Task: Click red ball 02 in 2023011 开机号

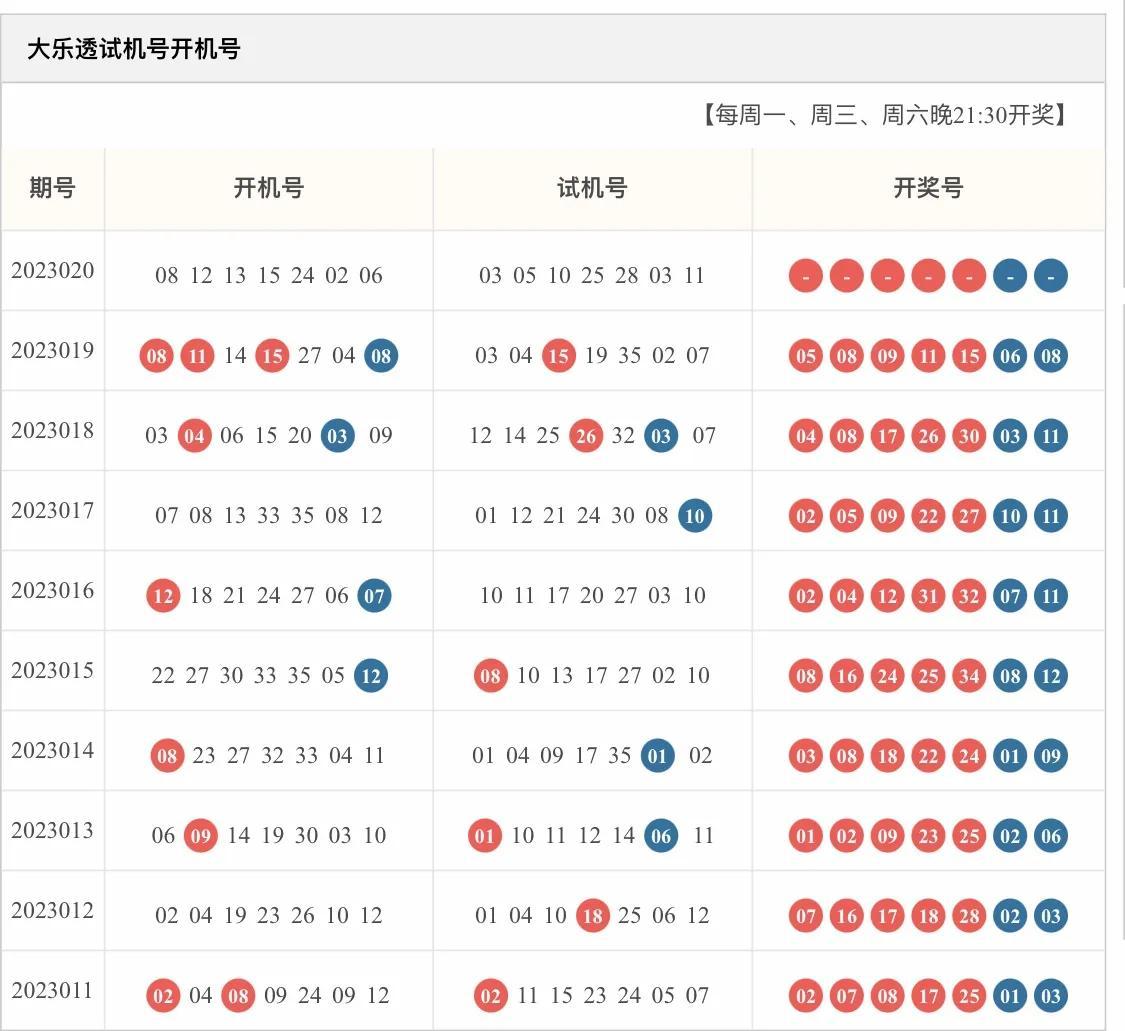Action: 164,995
